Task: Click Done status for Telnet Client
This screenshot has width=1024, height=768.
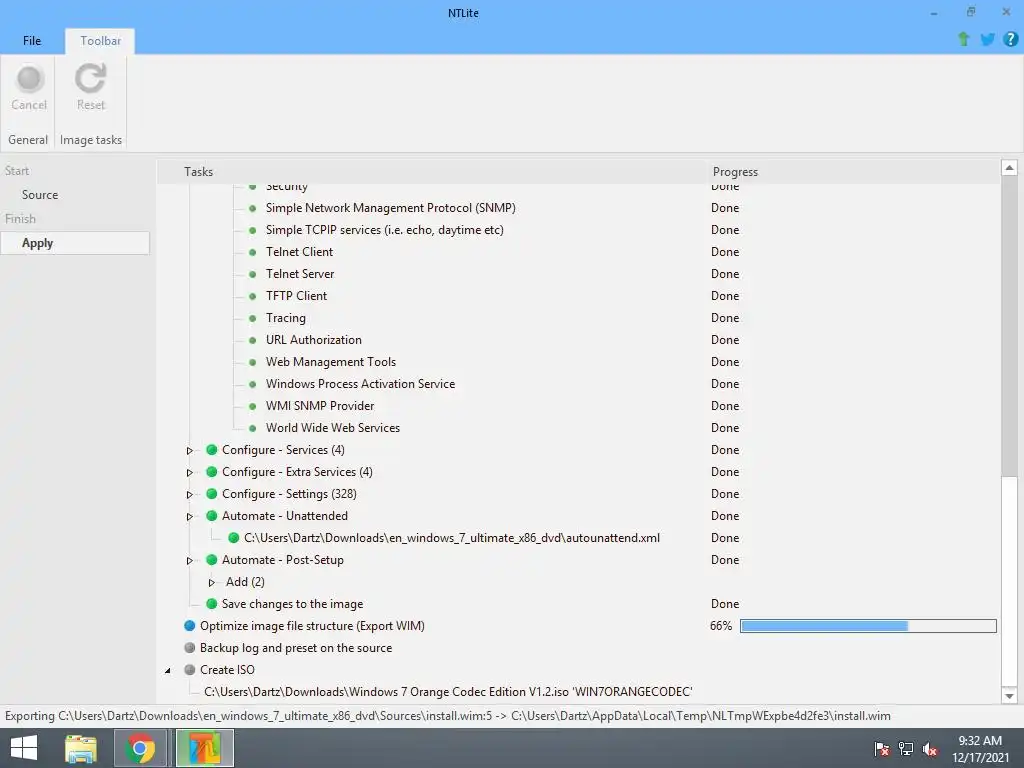Action: point(725,252)
